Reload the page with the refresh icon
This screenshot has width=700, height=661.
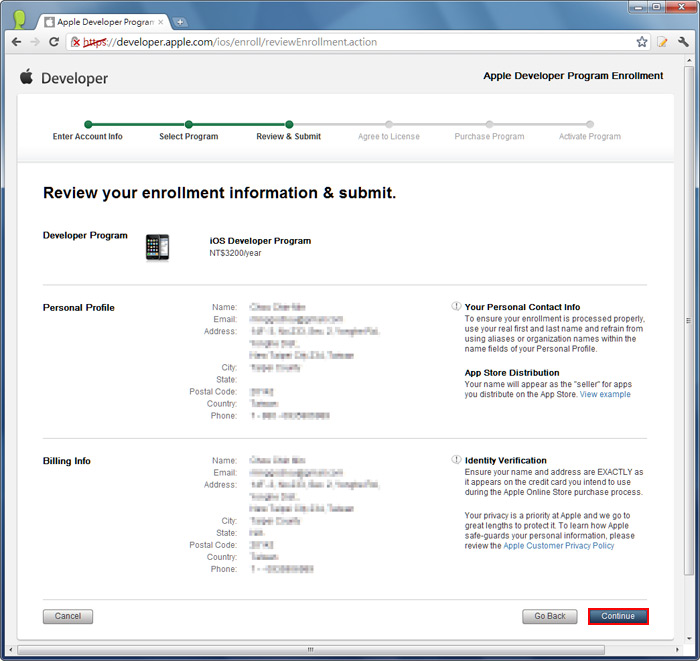click(54, 42)
